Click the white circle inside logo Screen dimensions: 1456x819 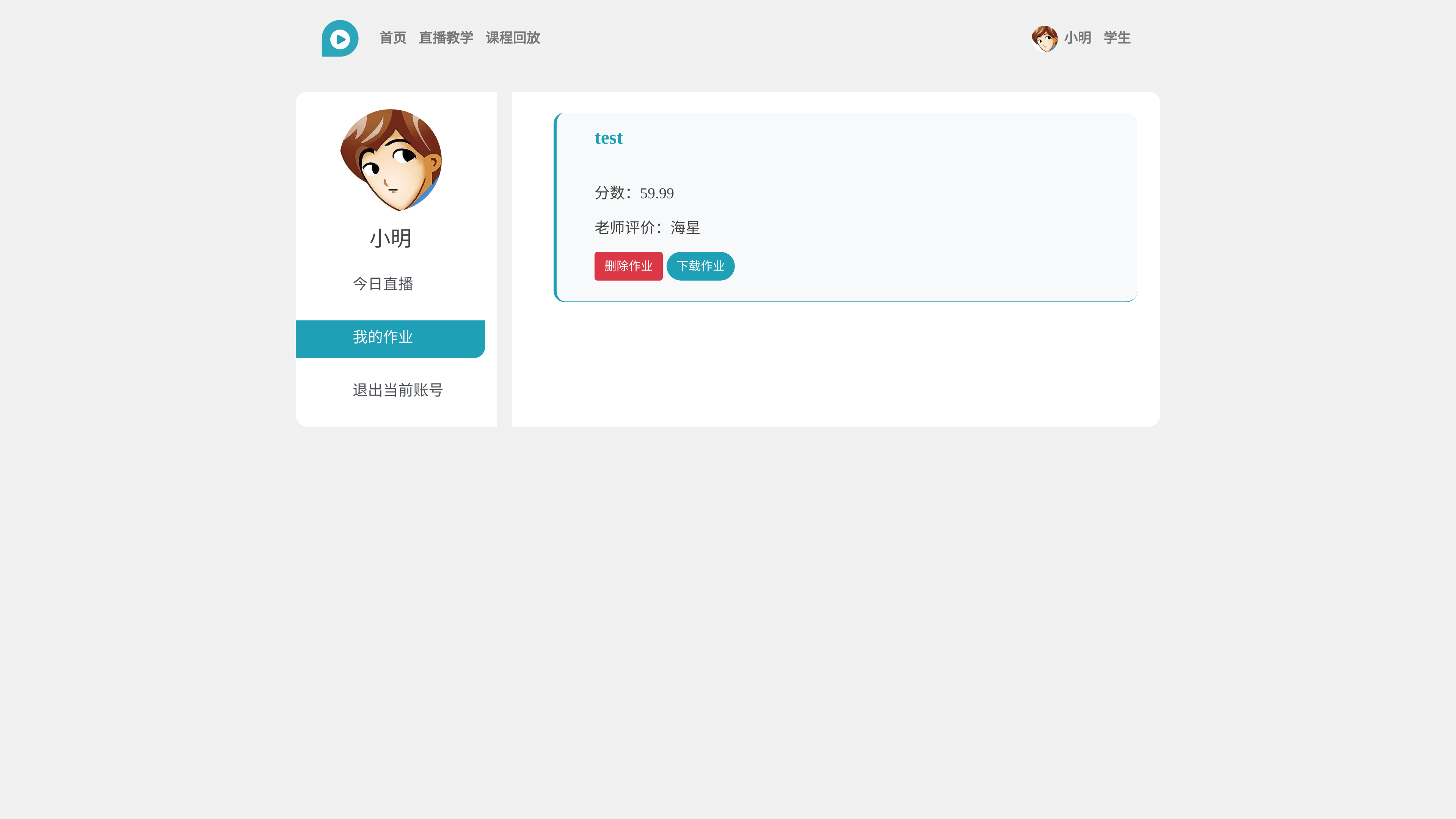click(340, 39)
